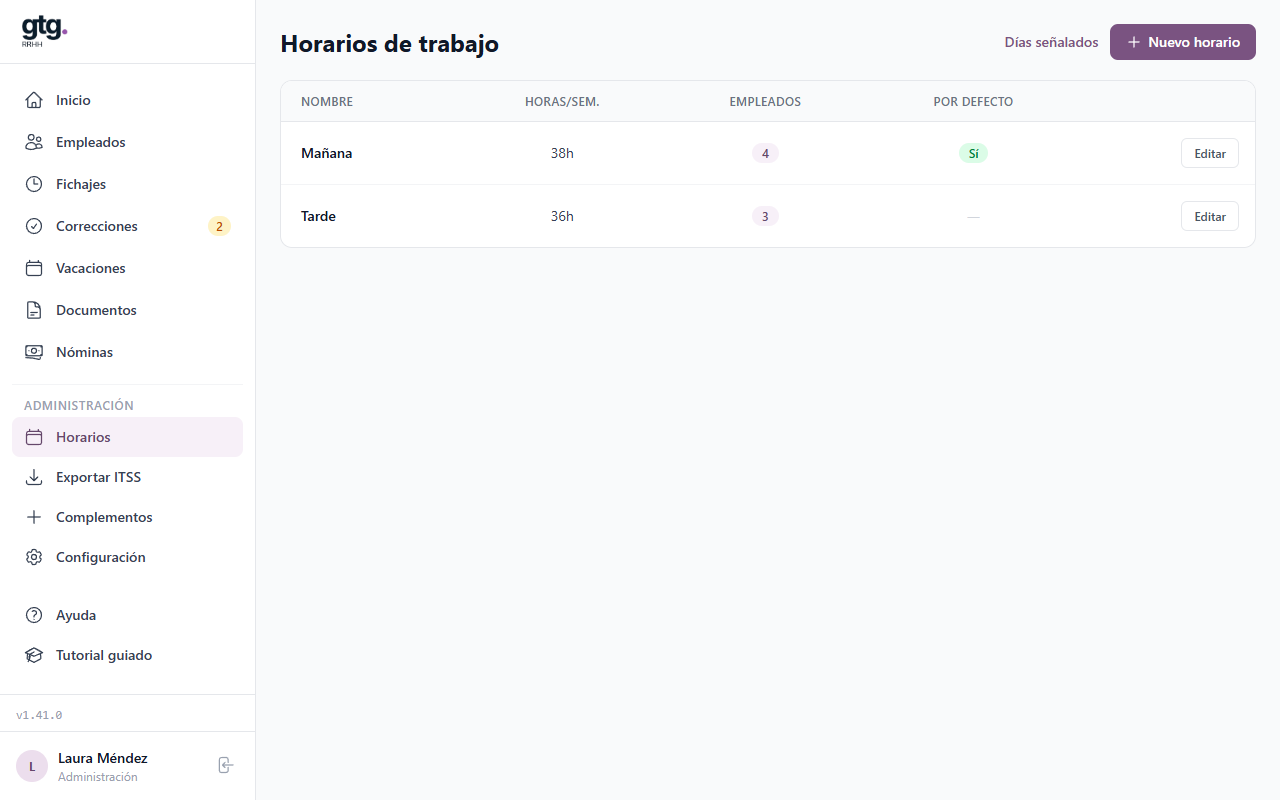Edit the Mañana schedule
The image size is (1280, 800).
tap(1210, 153)
